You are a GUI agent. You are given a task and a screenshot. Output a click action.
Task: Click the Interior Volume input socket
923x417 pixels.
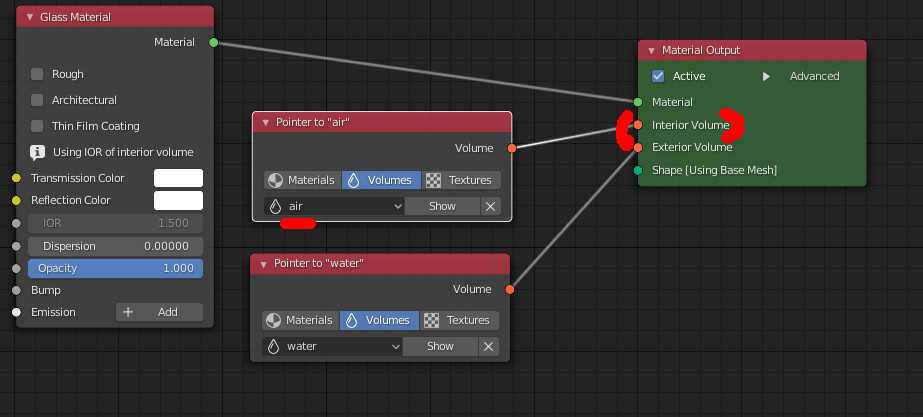click(x=638, y=125)
